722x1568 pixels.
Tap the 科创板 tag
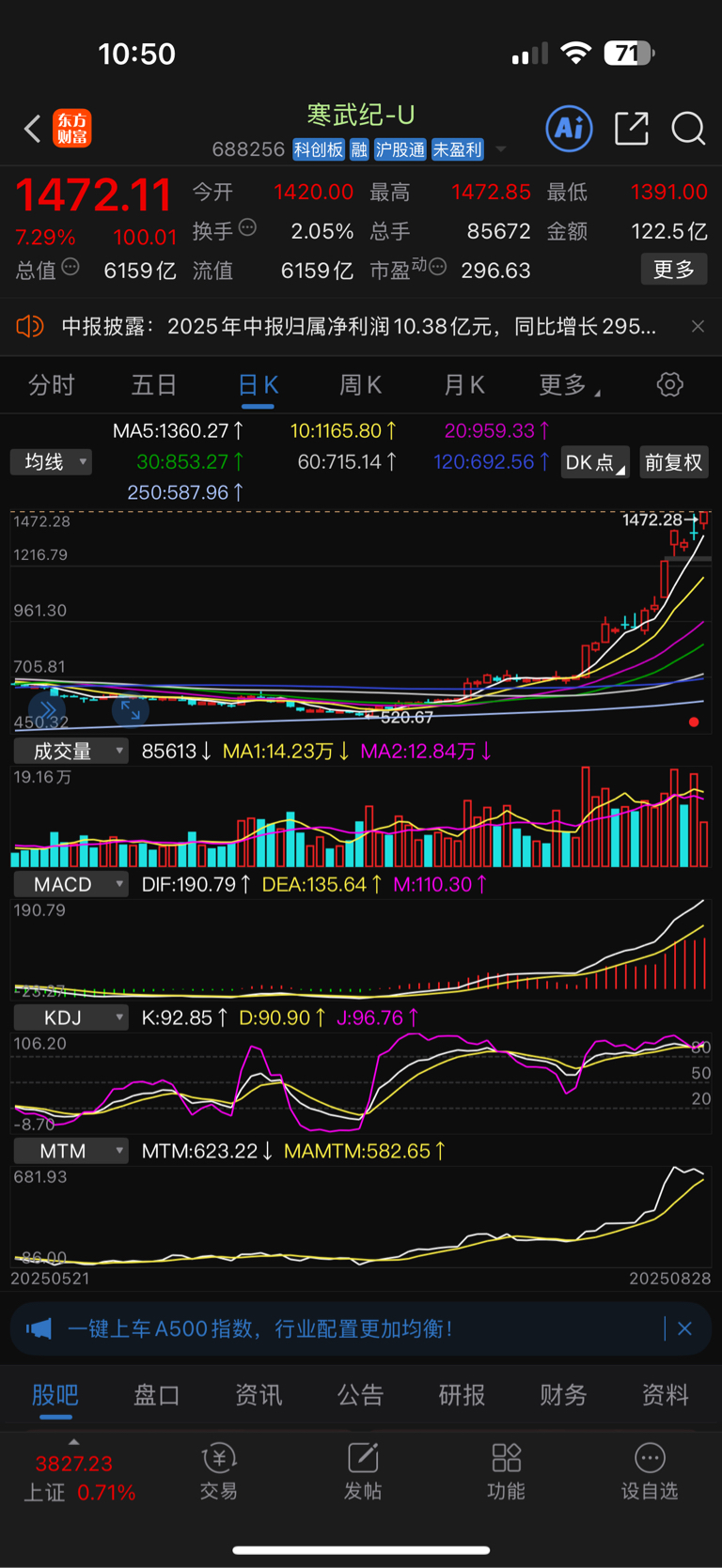(319, 149)
